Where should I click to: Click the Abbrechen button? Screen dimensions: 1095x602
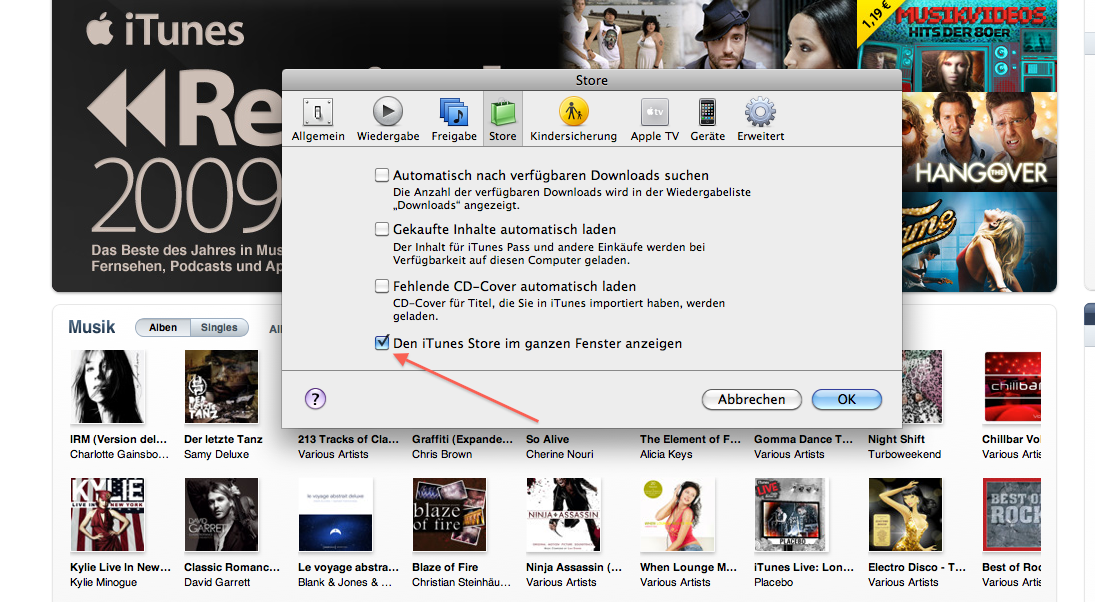click(x=751, y=399)
